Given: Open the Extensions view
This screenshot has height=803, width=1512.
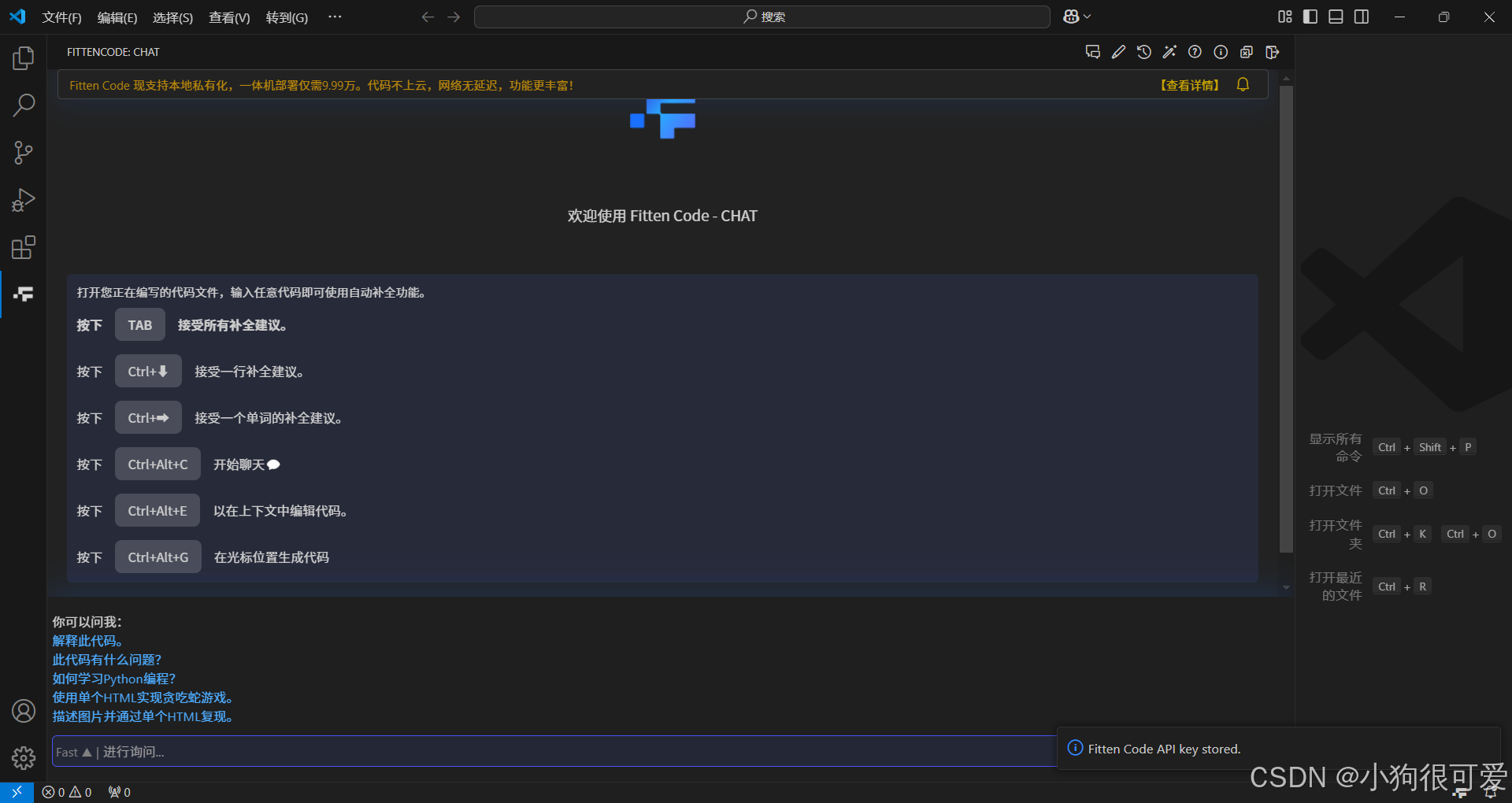Looking at the screenshot, I should [24, 247].
